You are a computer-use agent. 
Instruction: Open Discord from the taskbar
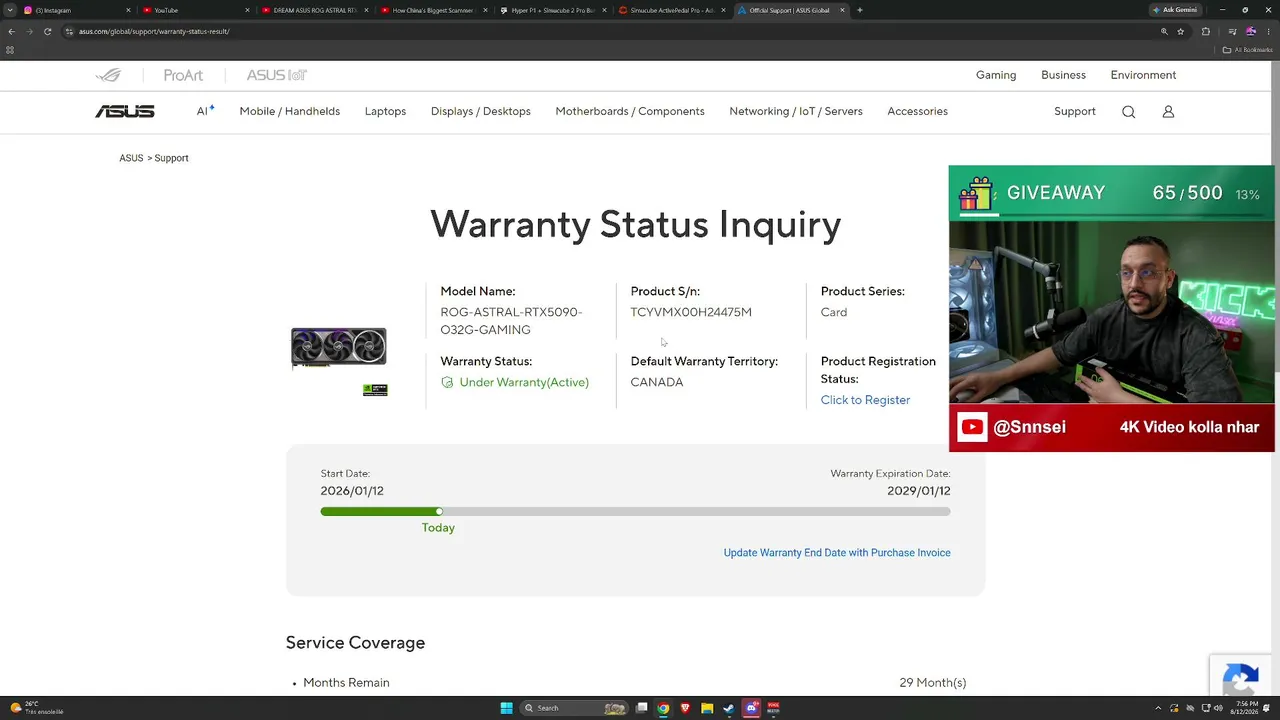click(751, 708)
